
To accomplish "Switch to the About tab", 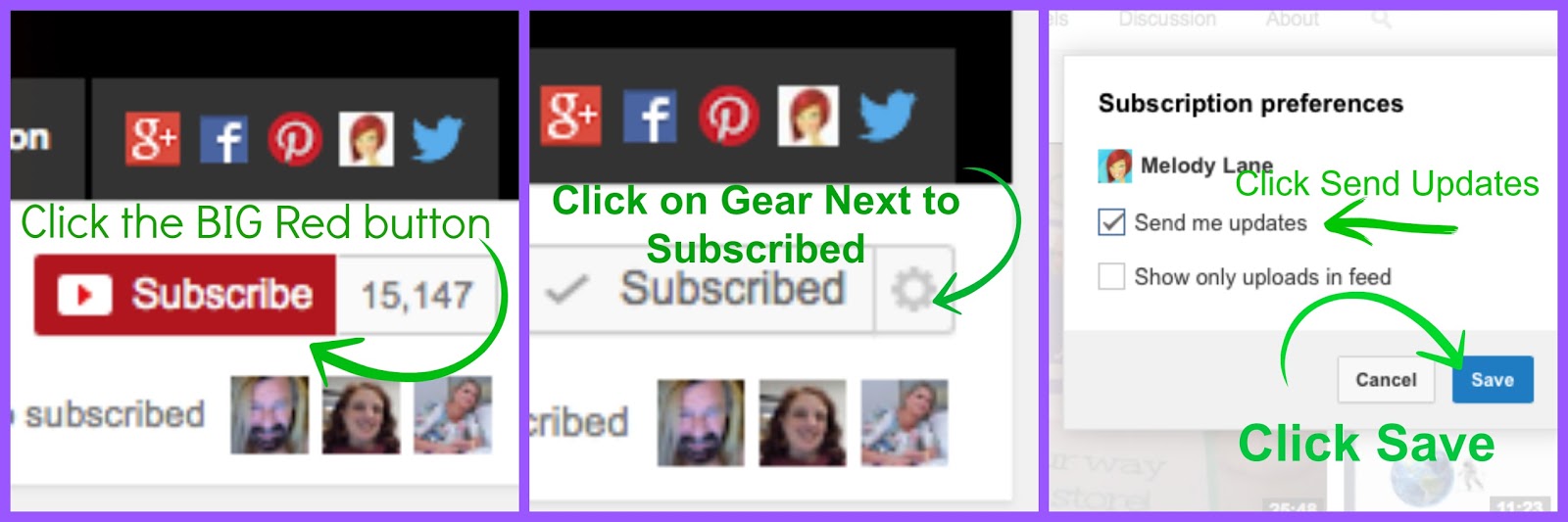I will click(1292, 20).
